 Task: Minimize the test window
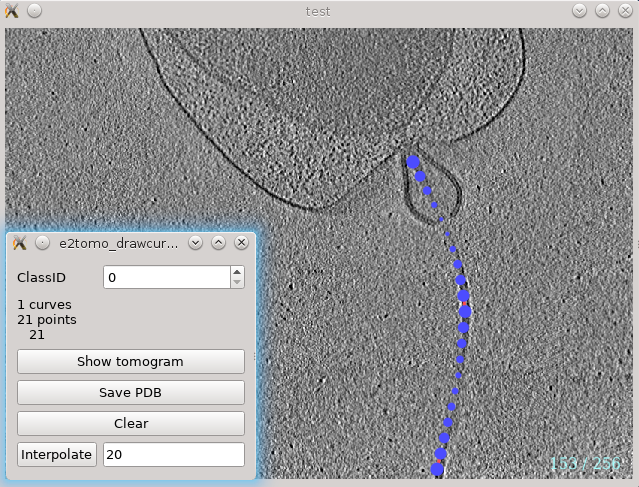(580, 11)
